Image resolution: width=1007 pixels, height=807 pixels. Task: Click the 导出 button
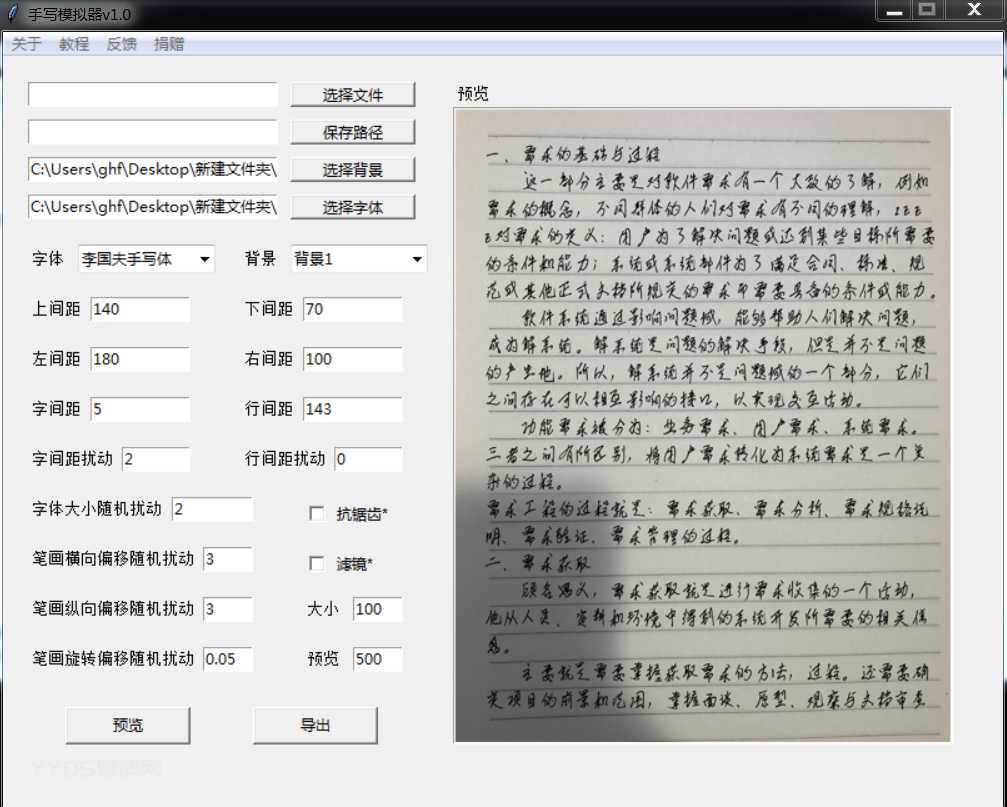coord(315,725)
